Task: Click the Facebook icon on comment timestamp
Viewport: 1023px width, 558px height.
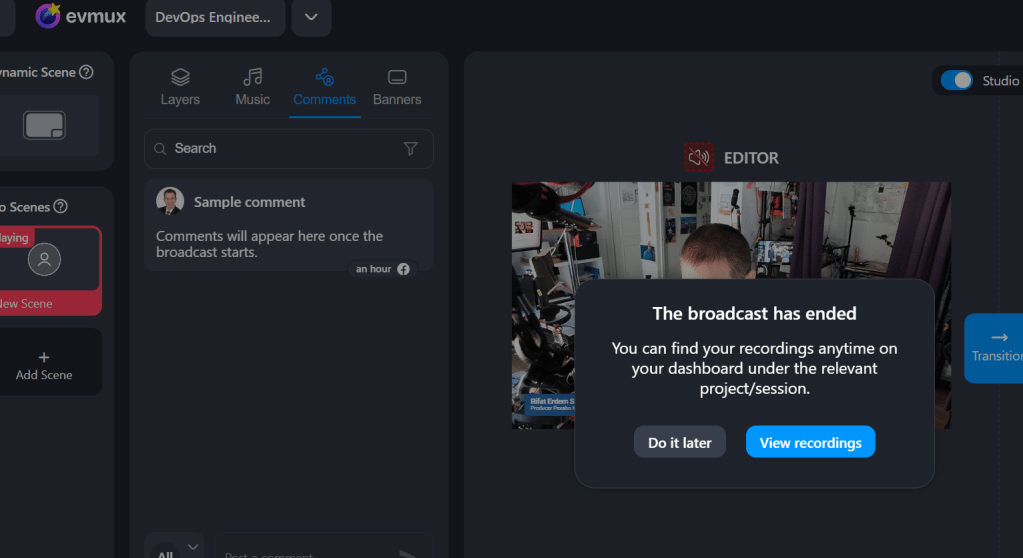Action: 403,269
